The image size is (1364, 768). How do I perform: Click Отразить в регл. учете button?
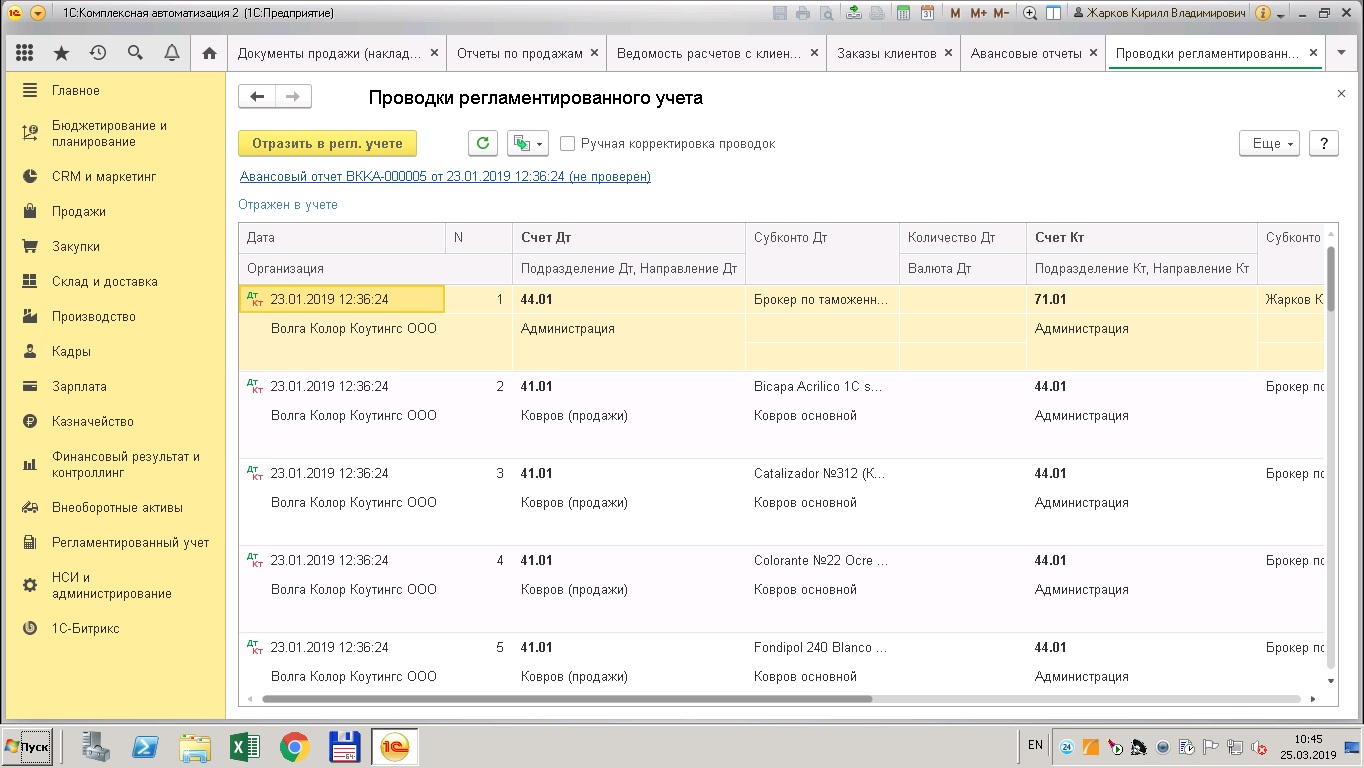(x=327, y=143)
